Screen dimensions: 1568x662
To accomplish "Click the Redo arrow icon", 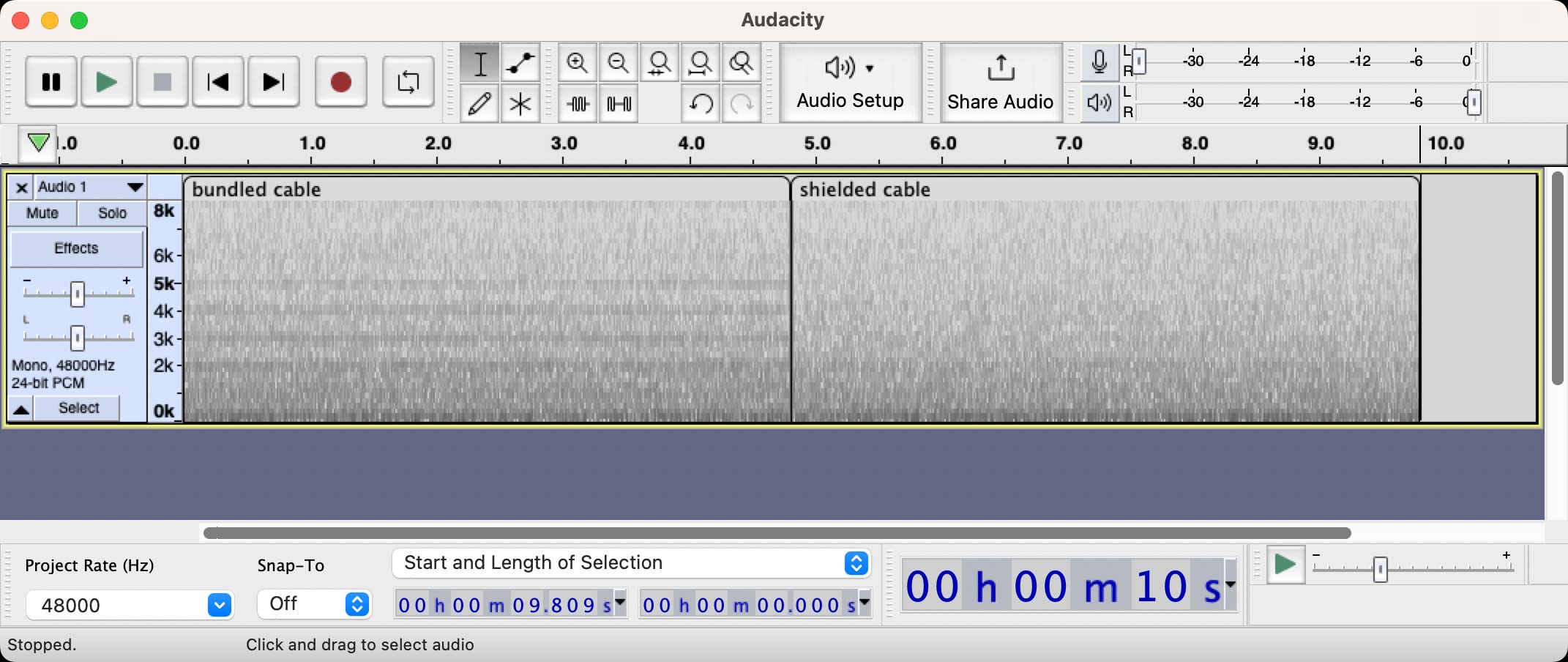I will click(x=742, y=104).
